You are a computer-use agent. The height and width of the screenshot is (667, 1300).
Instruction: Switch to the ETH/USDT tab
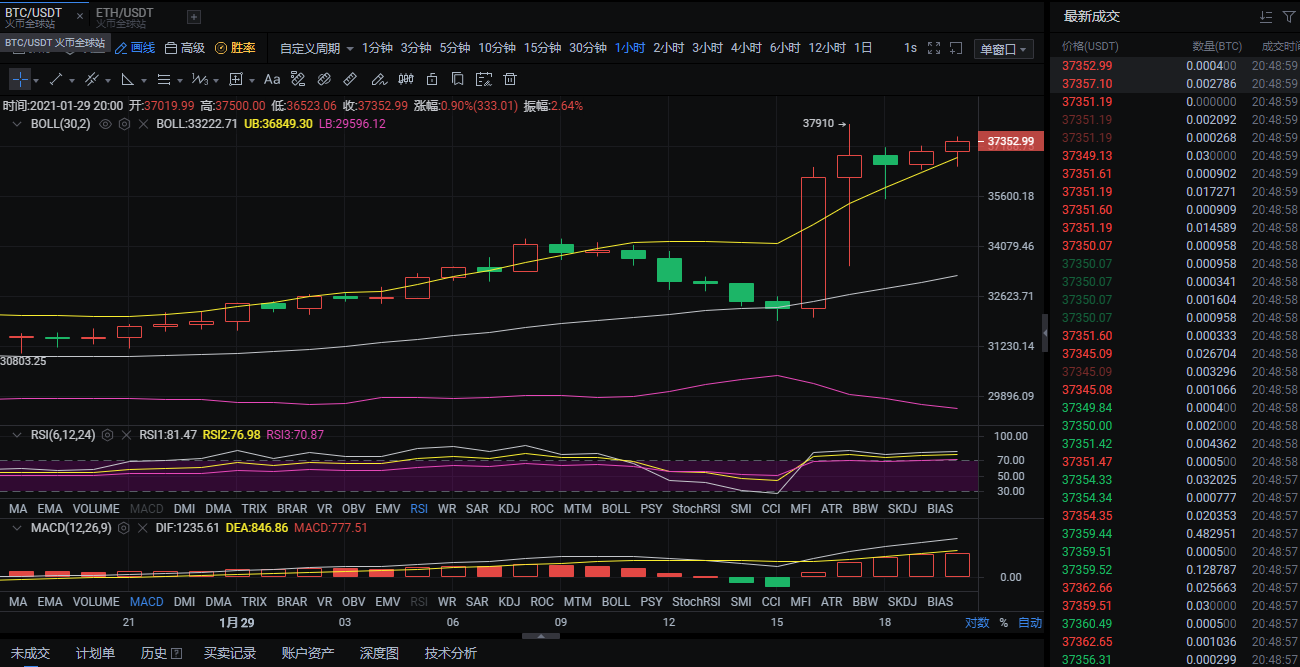(125, 16)
